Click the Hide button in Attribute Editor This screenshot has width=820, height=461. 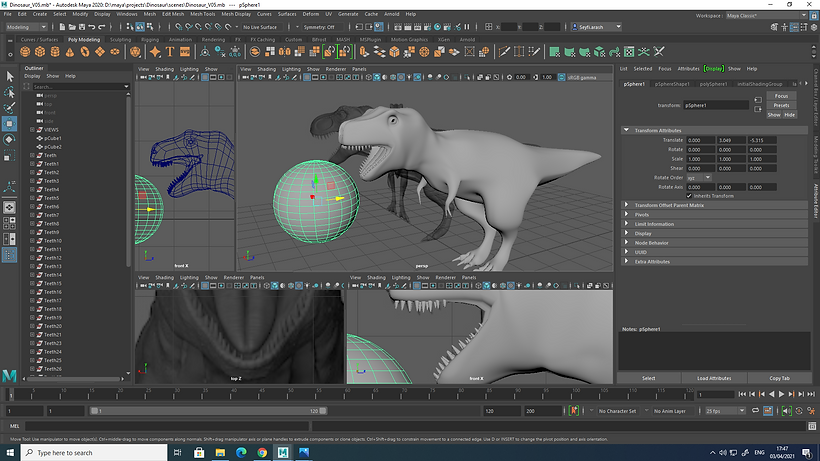[790, 114]
